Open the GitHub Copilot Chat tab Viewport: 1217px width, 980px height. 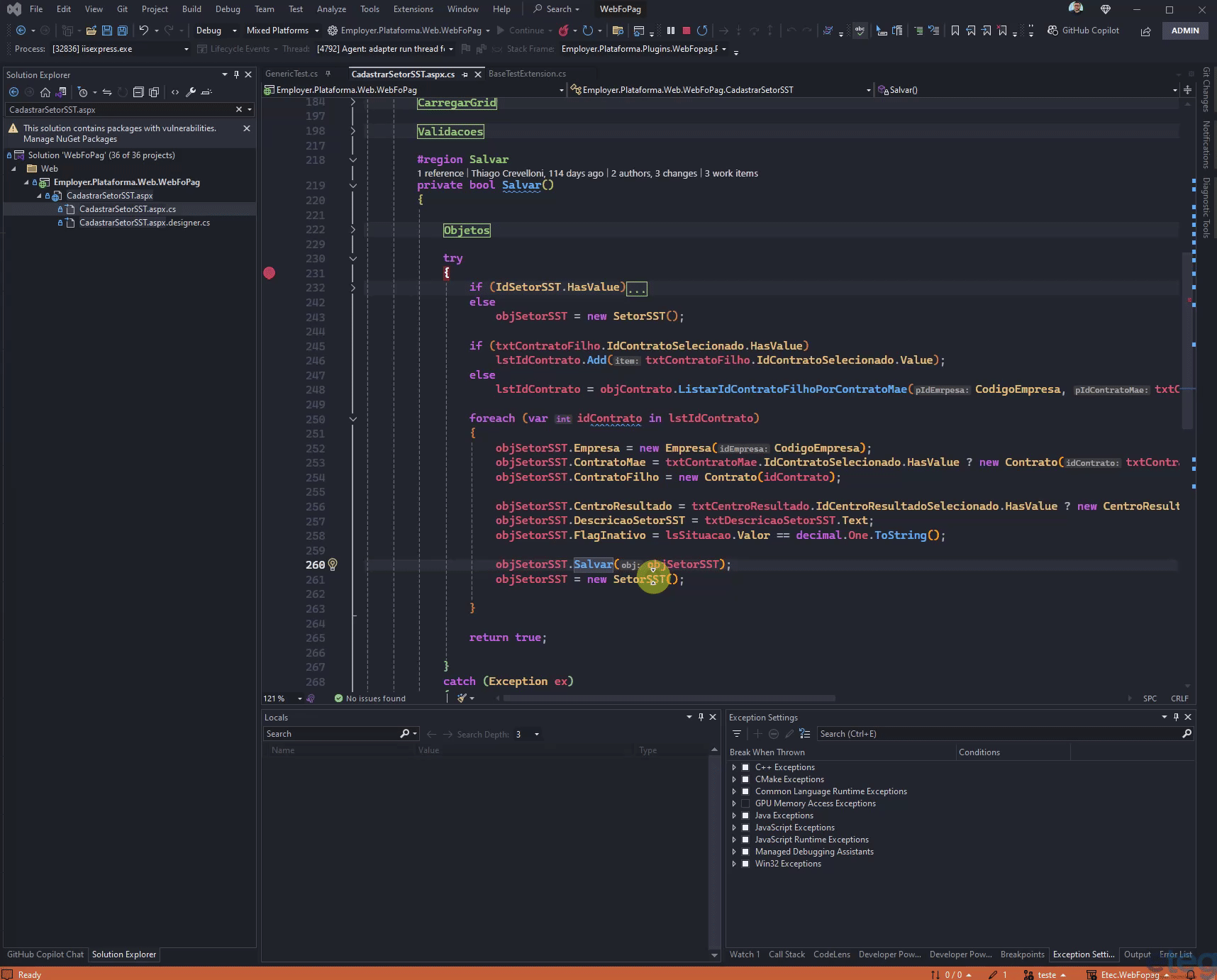(45, 954)
